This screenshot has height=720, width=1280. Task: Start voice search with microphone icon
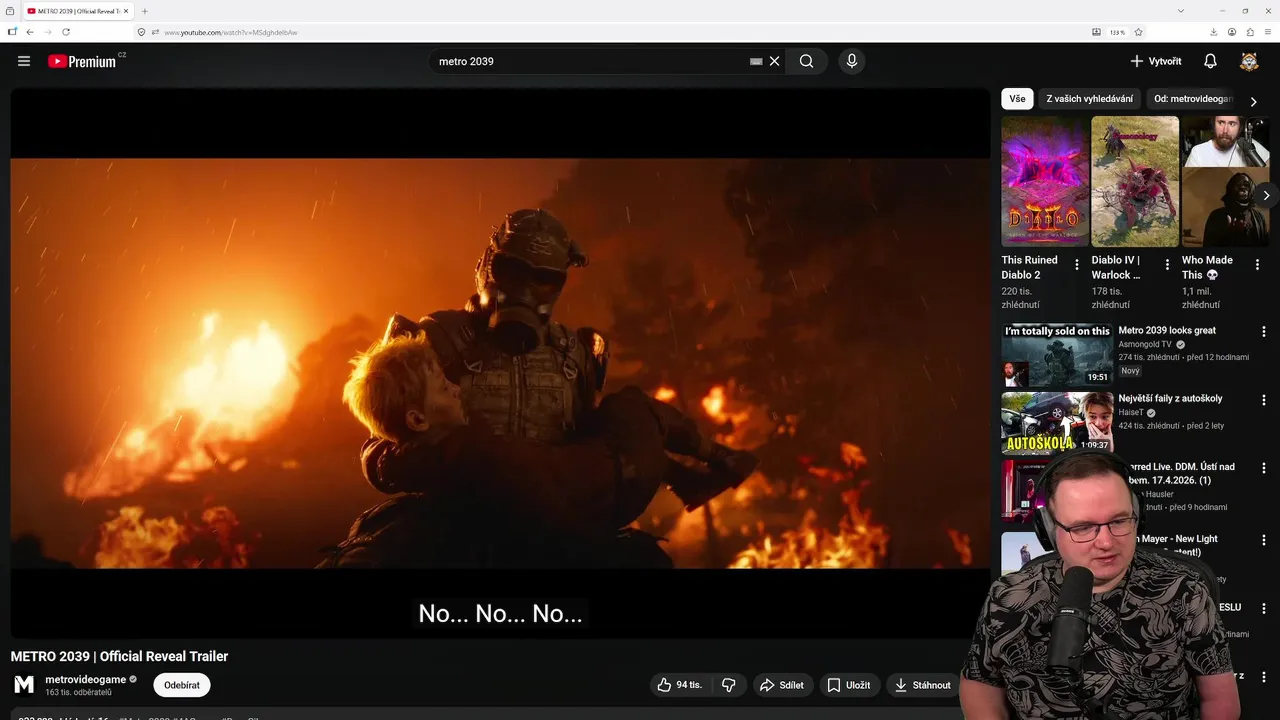pos(852,61)
